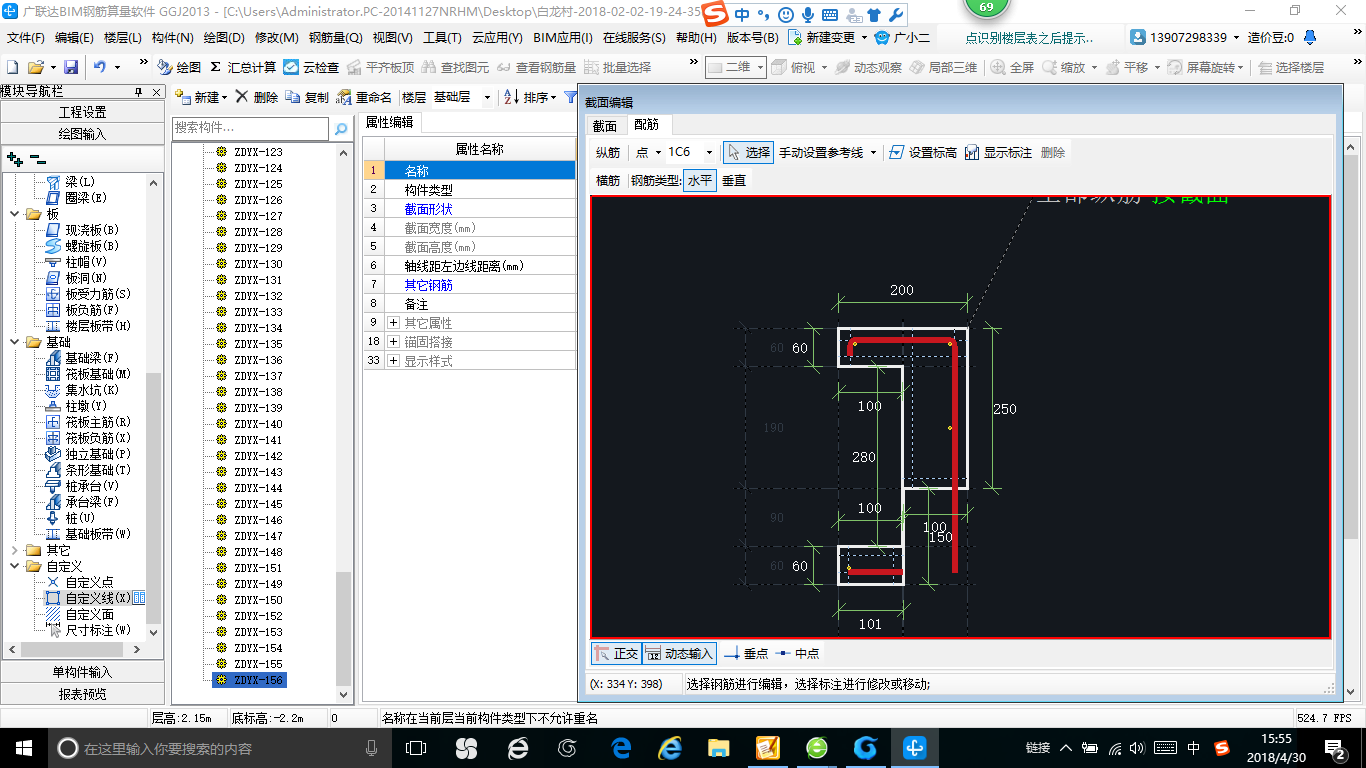The height and width of the screenshot is (768, 1366).
Task: Select 集水坑(K) tree item
Action: point(82,390)
